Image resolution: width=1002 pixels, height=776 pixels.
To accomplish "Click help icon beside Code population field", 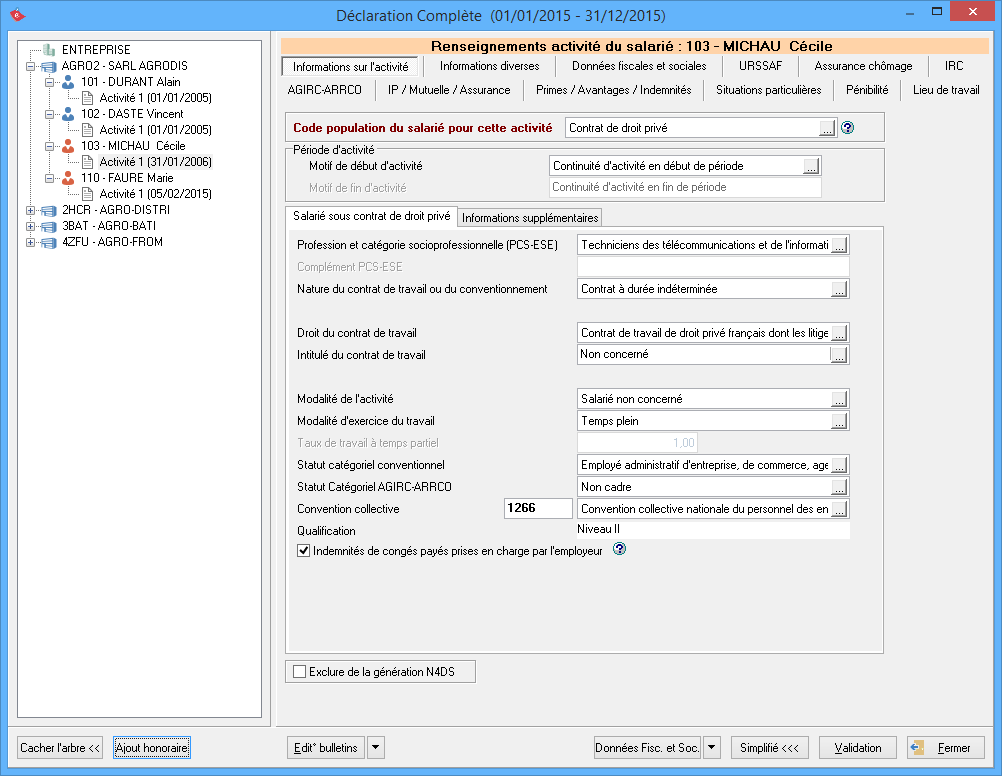I will click(847, 128).
